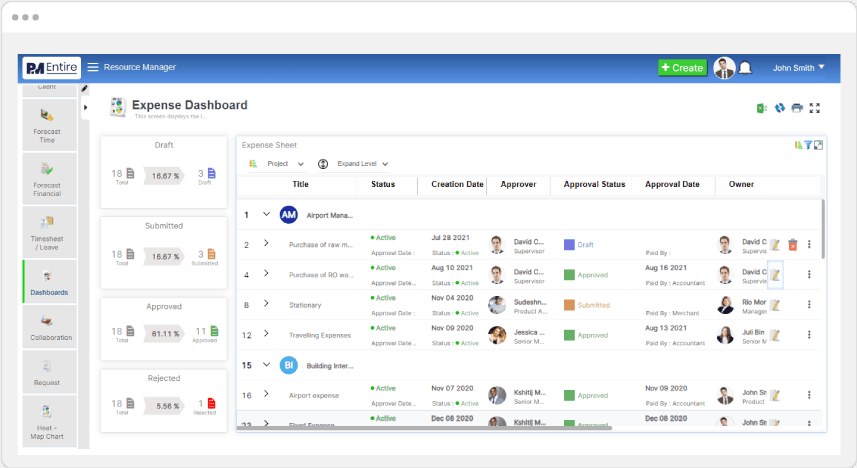This screenshot has width=857, height=468.
Task: Collapse the Airport Management project group
Action: (266, 214)
